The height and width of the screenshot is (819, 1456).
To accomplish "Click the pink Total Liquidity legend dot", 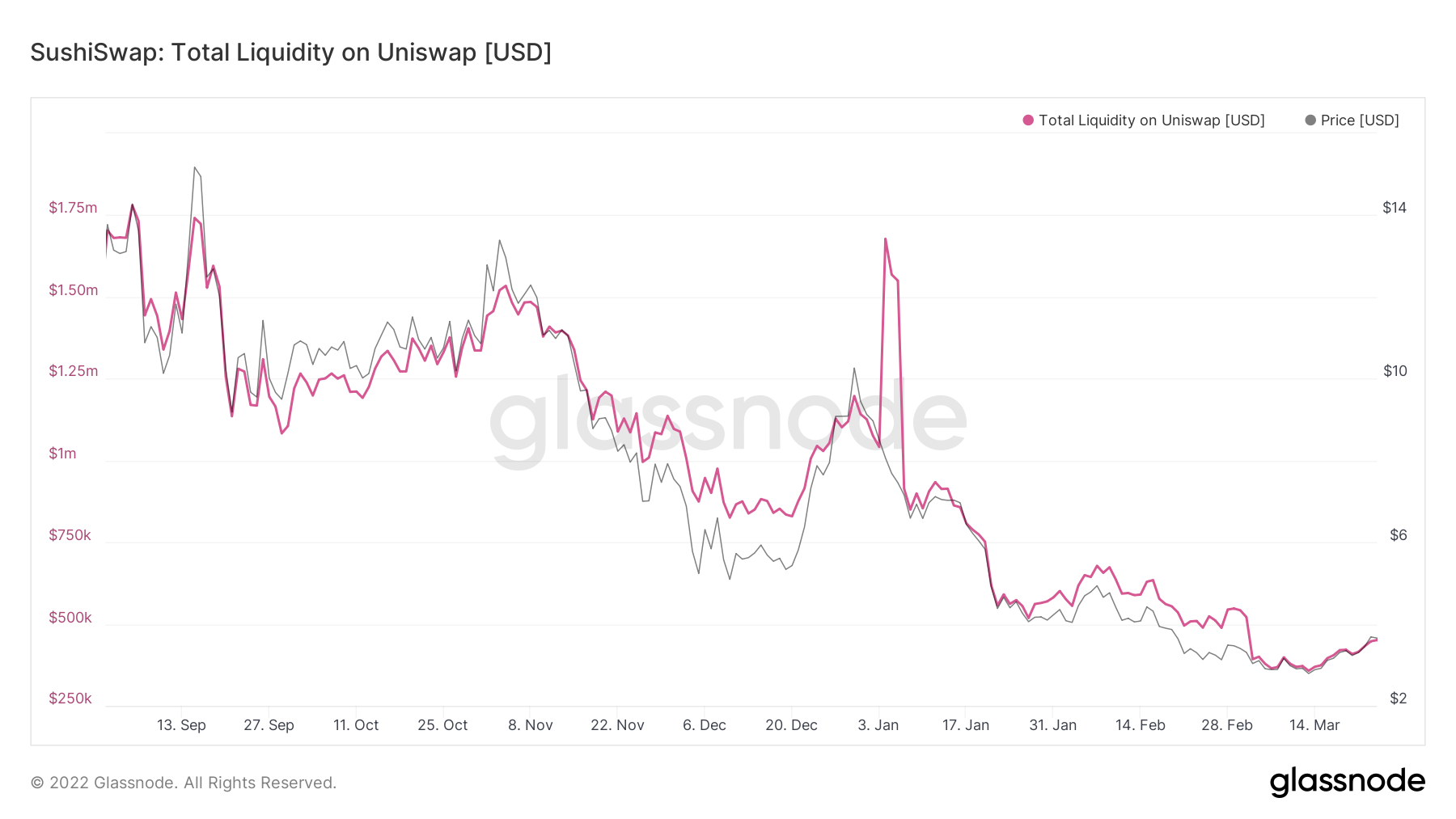I will 1028,120.
